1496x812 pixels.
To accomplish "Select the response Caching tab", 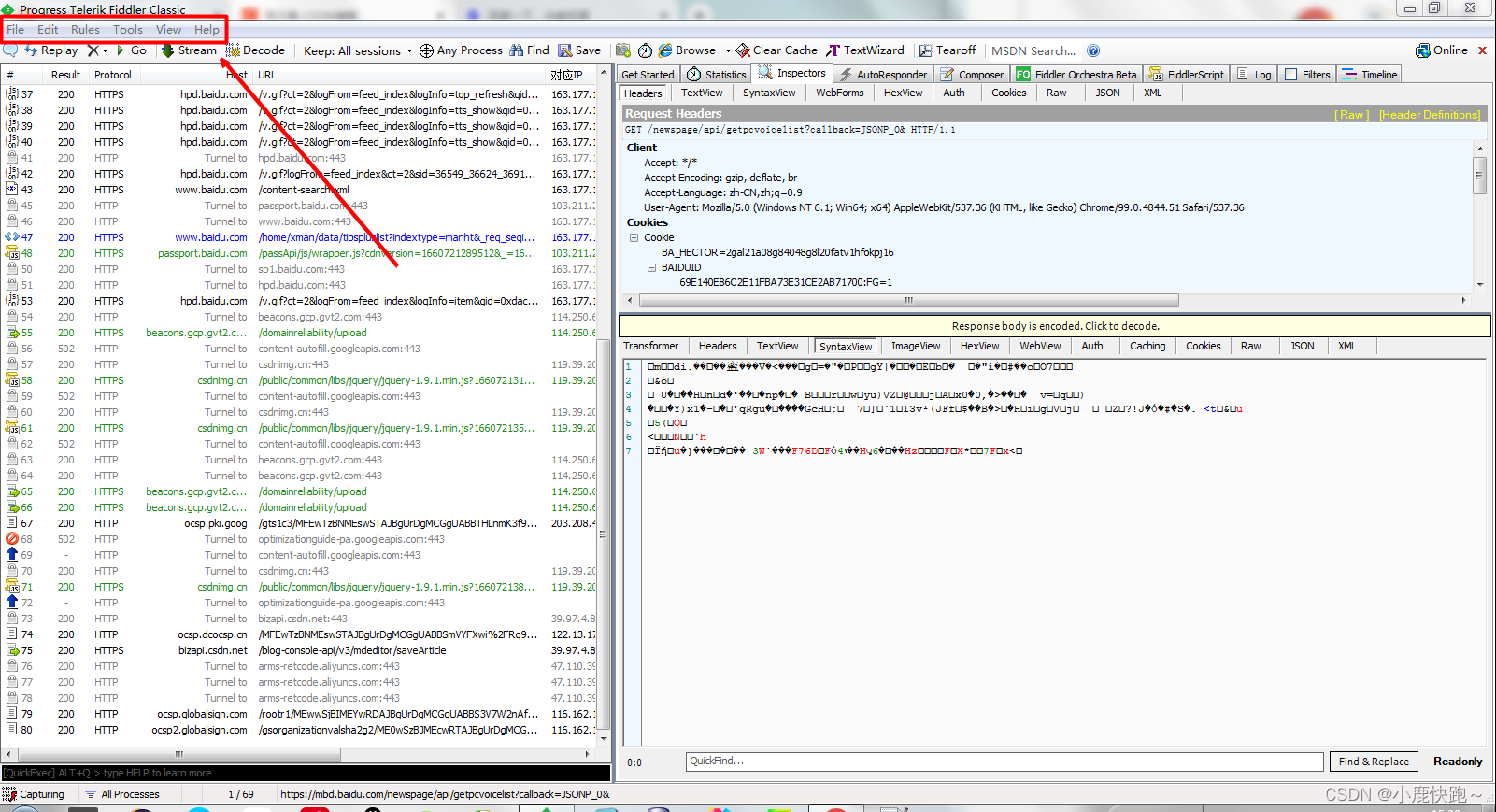I will pyautogui.click(x=1147, y=346).
